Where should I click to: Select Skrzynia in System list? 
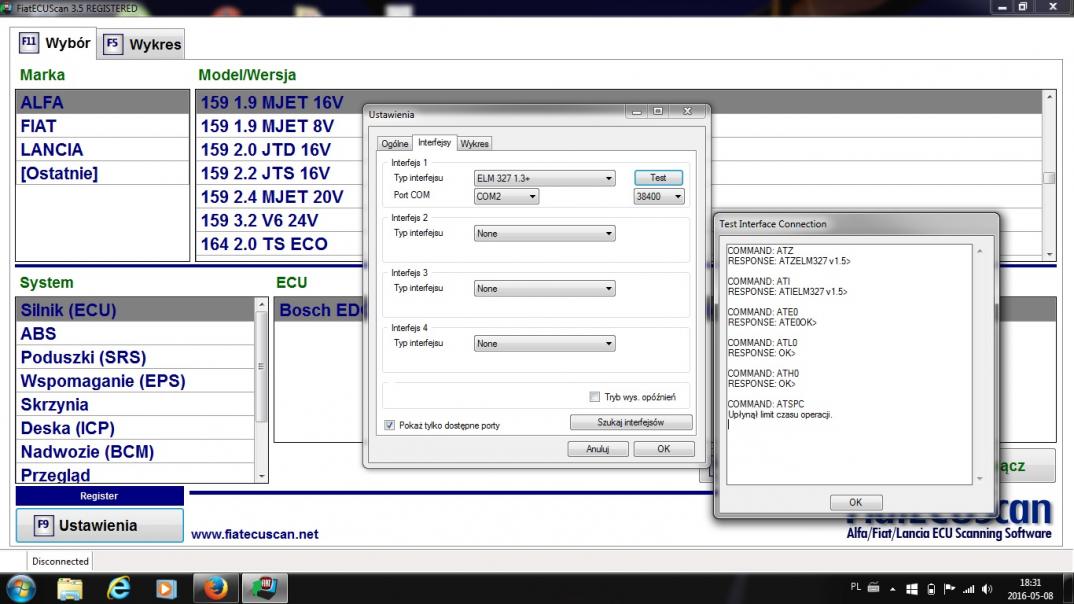point(136,404)
